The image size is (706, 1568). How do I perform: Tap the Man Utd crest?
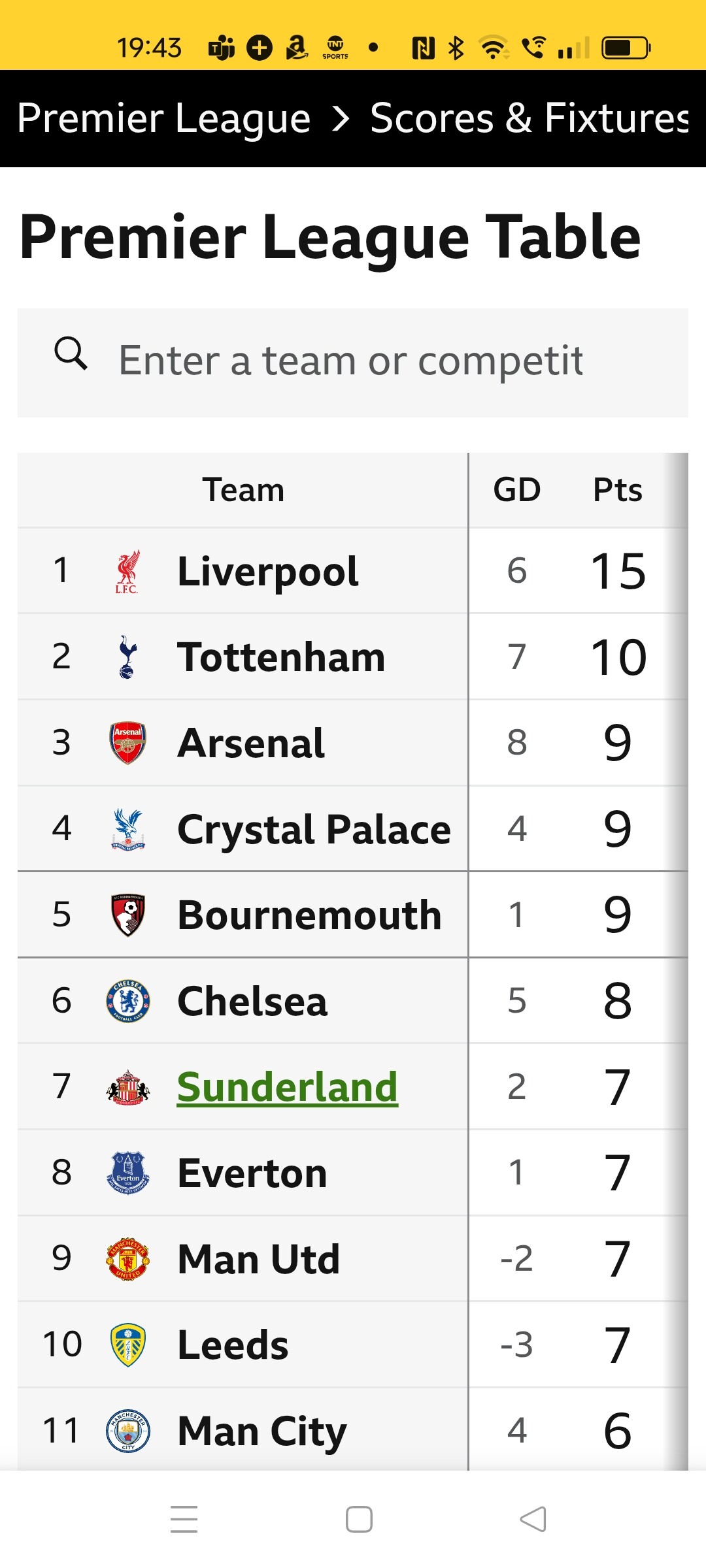click(x=127, y=1259)
